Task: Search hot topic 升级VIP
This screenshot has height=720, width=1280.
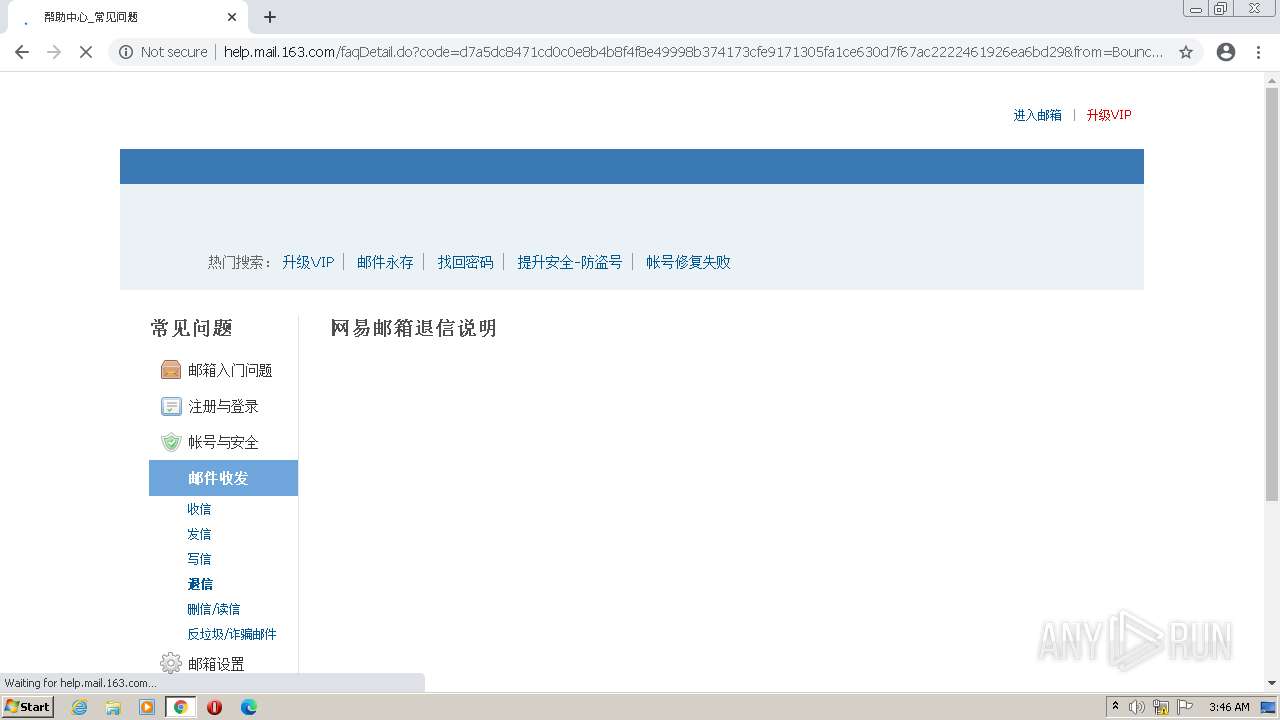Action: 308,262
